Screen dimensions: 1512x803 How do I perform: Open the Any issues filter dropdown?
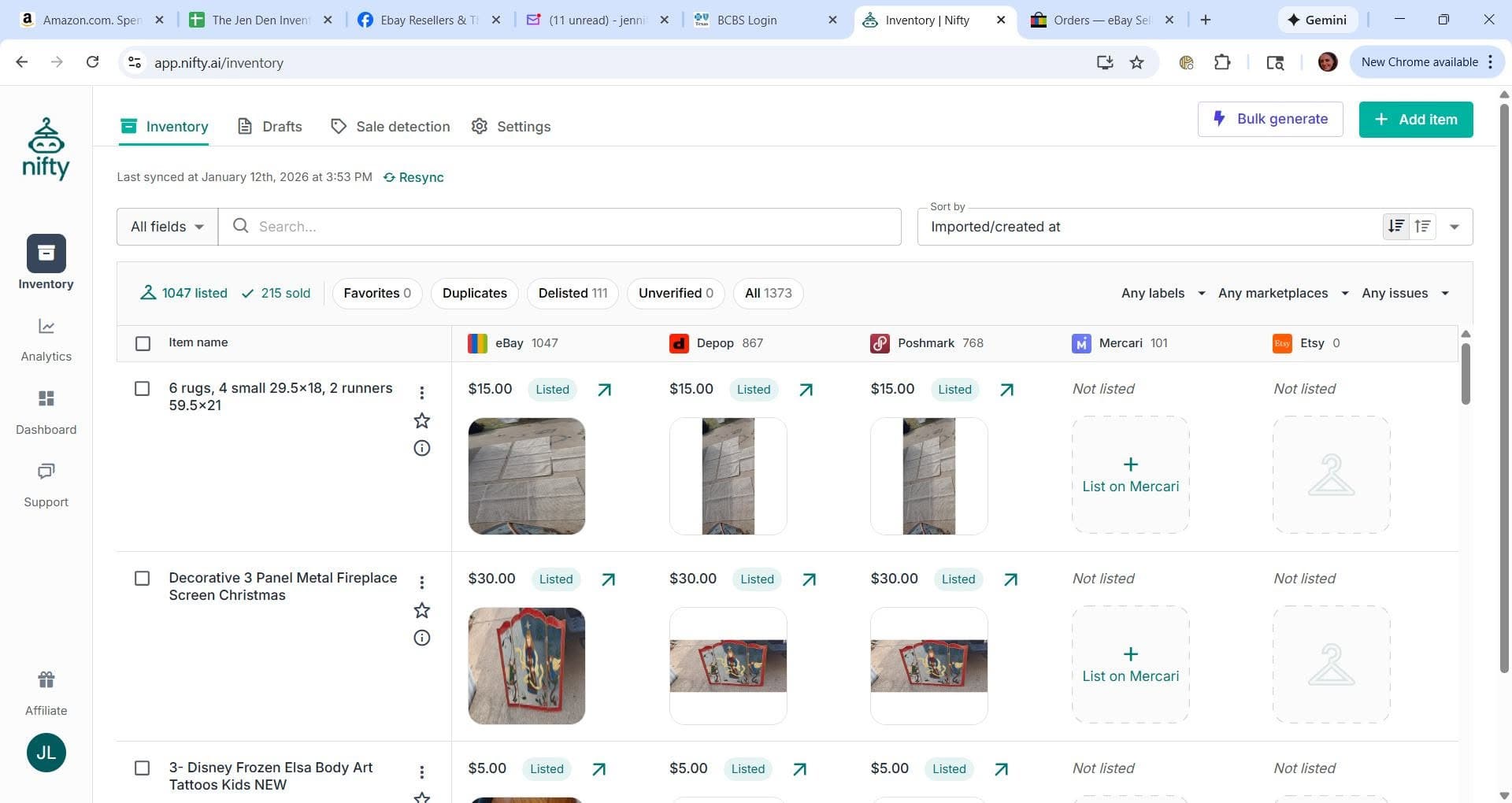pyautogui.click(x=1406, y=293)
